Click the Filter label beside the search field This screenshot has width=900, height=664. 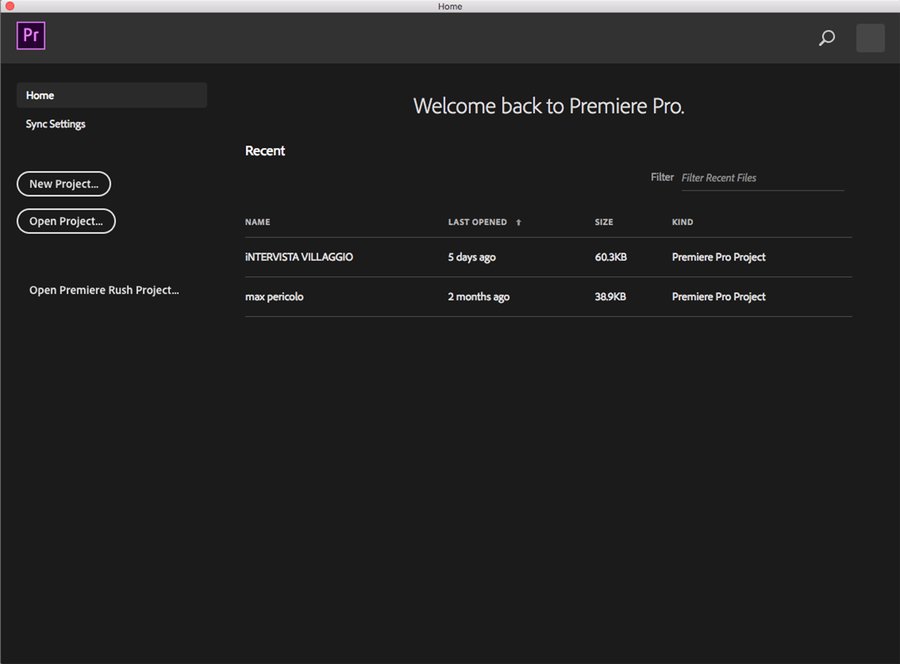pyautogui.click(x=662, y=177)
